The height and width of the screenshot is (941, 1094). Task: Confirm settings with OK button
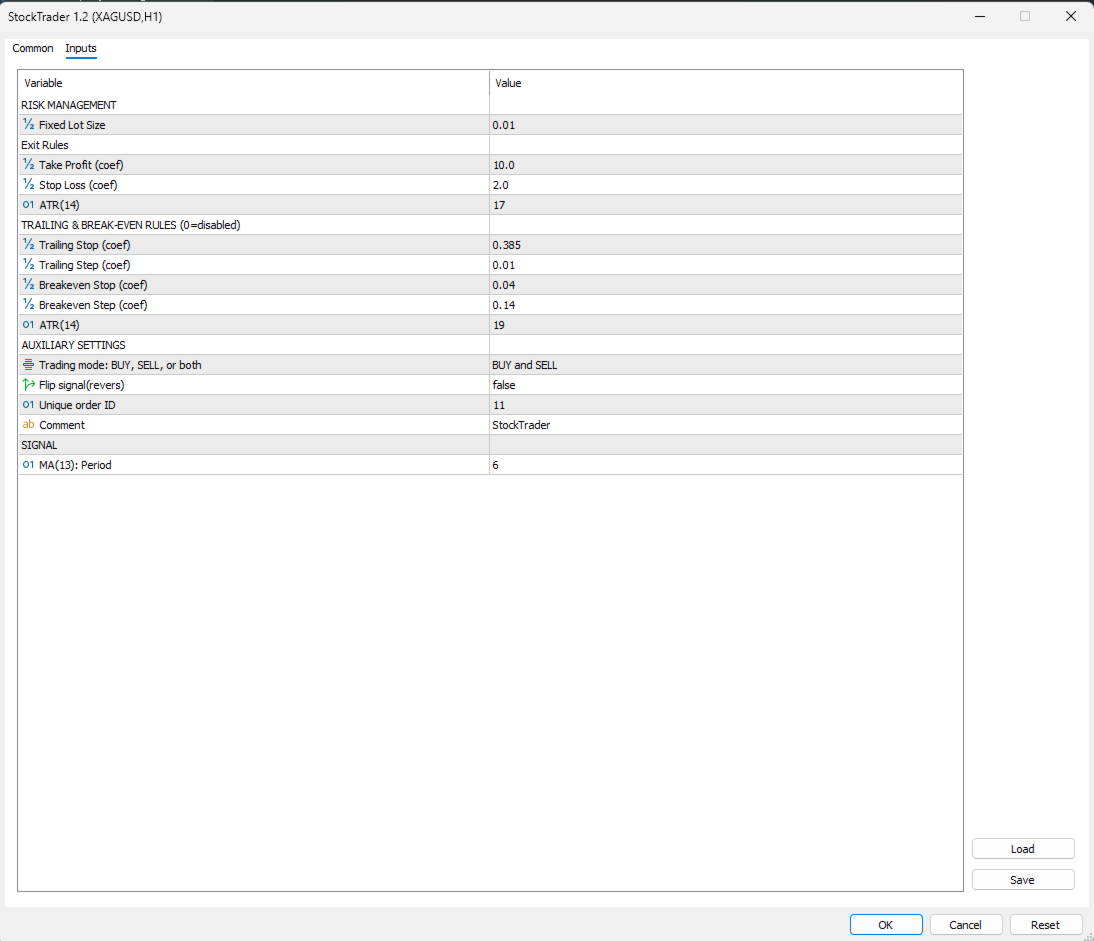click(886, 925)
